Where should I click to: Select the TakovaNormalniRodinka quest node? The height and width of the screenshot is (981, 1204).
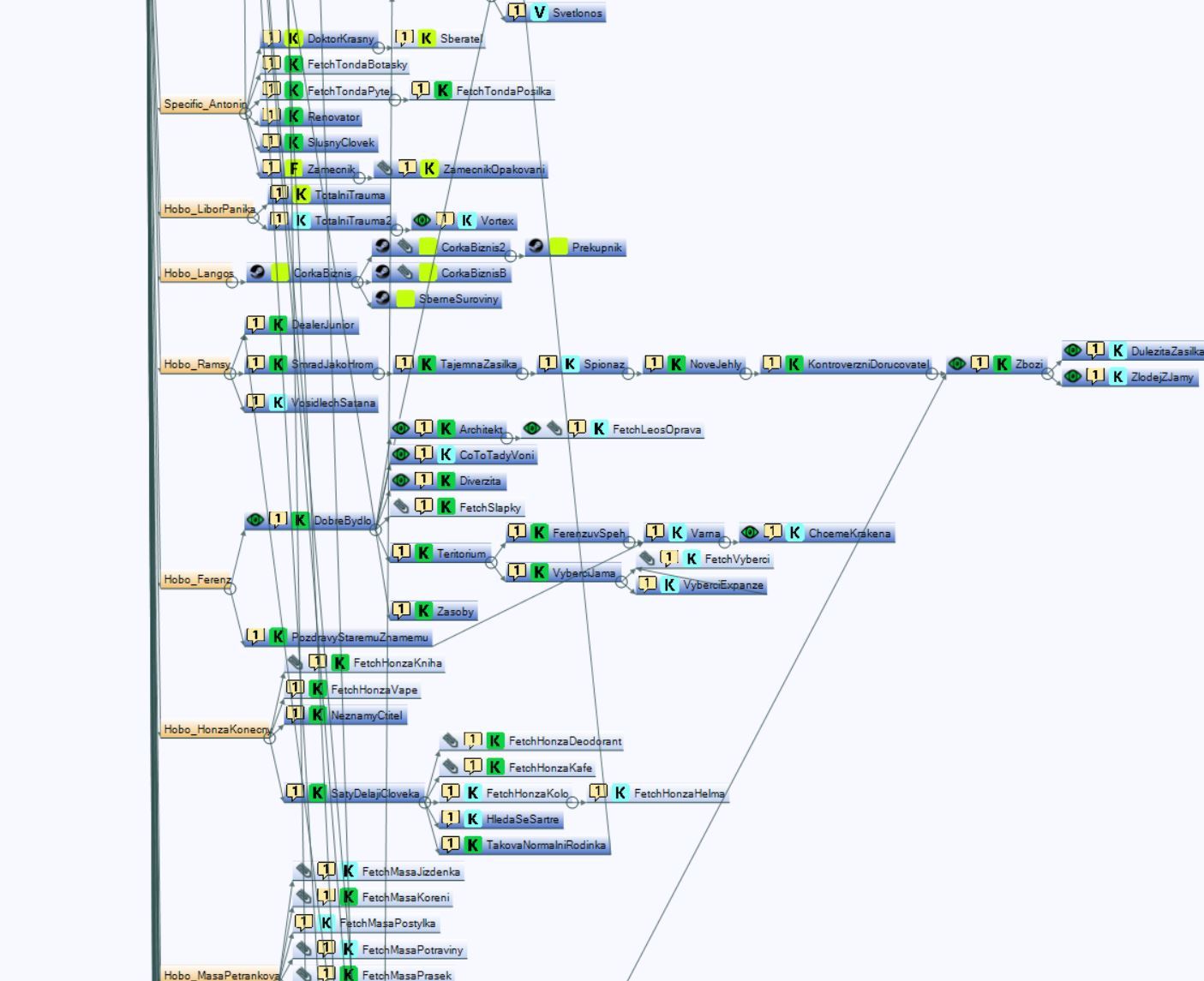pos(545,845)
